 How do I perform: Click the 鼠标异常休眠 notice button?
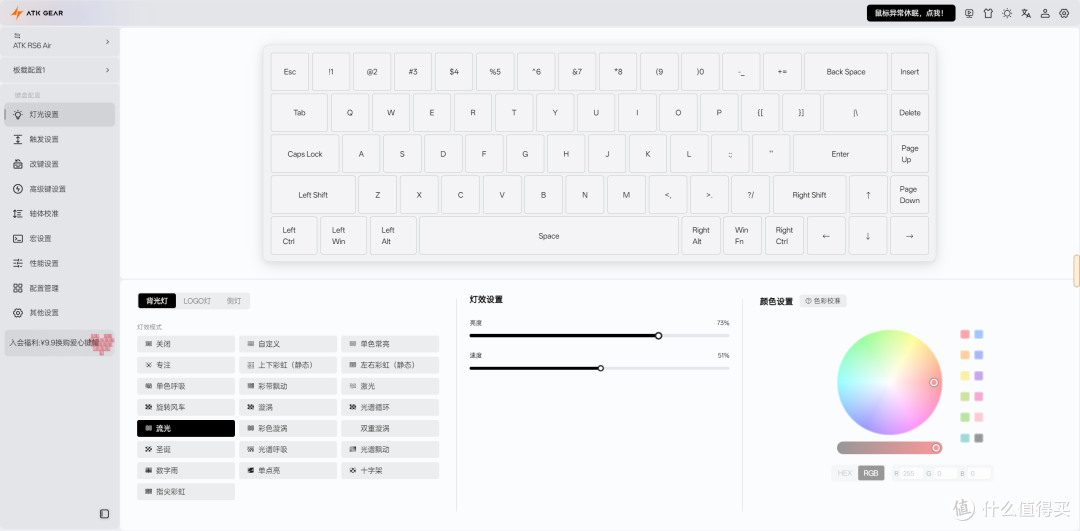click(x=911, y=13)
